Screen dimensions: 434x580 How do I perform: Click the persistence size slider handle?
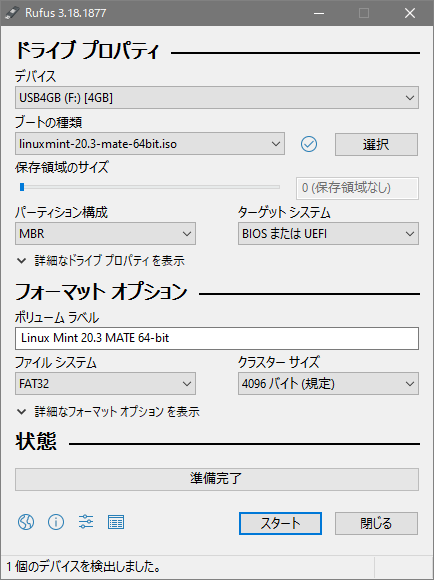pos(22,187)
